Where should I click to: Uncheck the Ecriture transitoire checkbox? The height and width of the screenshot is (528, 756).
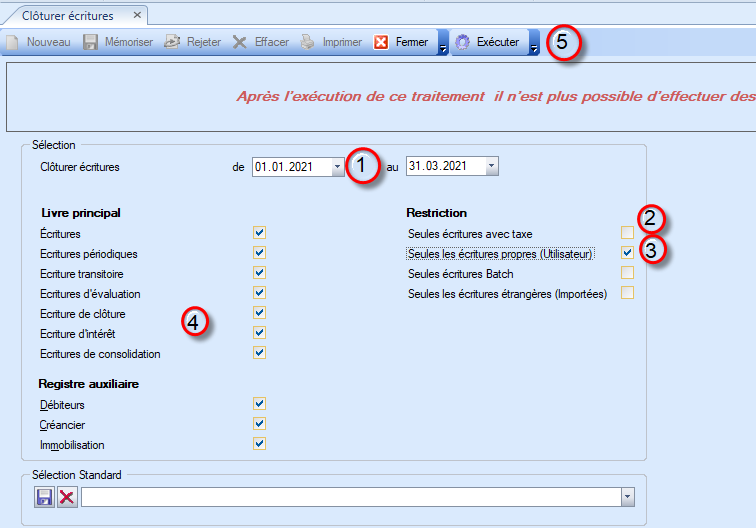tap(259, 273)
